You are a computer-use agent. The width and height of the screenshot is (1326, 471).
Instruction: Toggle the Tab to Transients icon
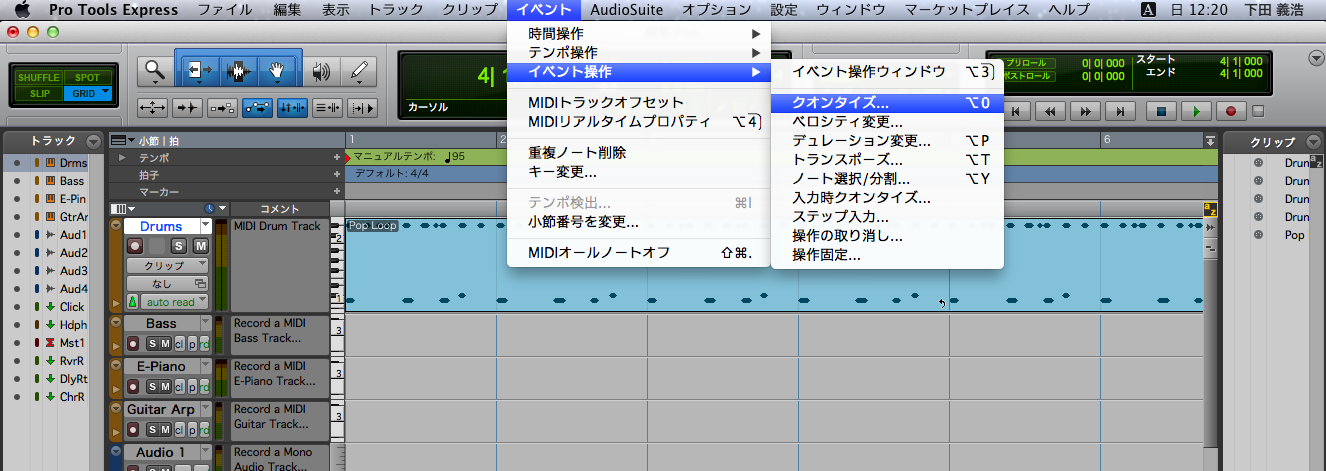[187, 106]
